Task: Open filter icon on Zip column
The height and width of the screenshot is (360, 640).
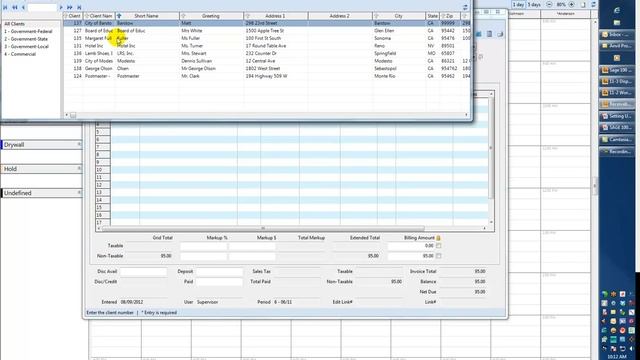Action: point(443,16)
